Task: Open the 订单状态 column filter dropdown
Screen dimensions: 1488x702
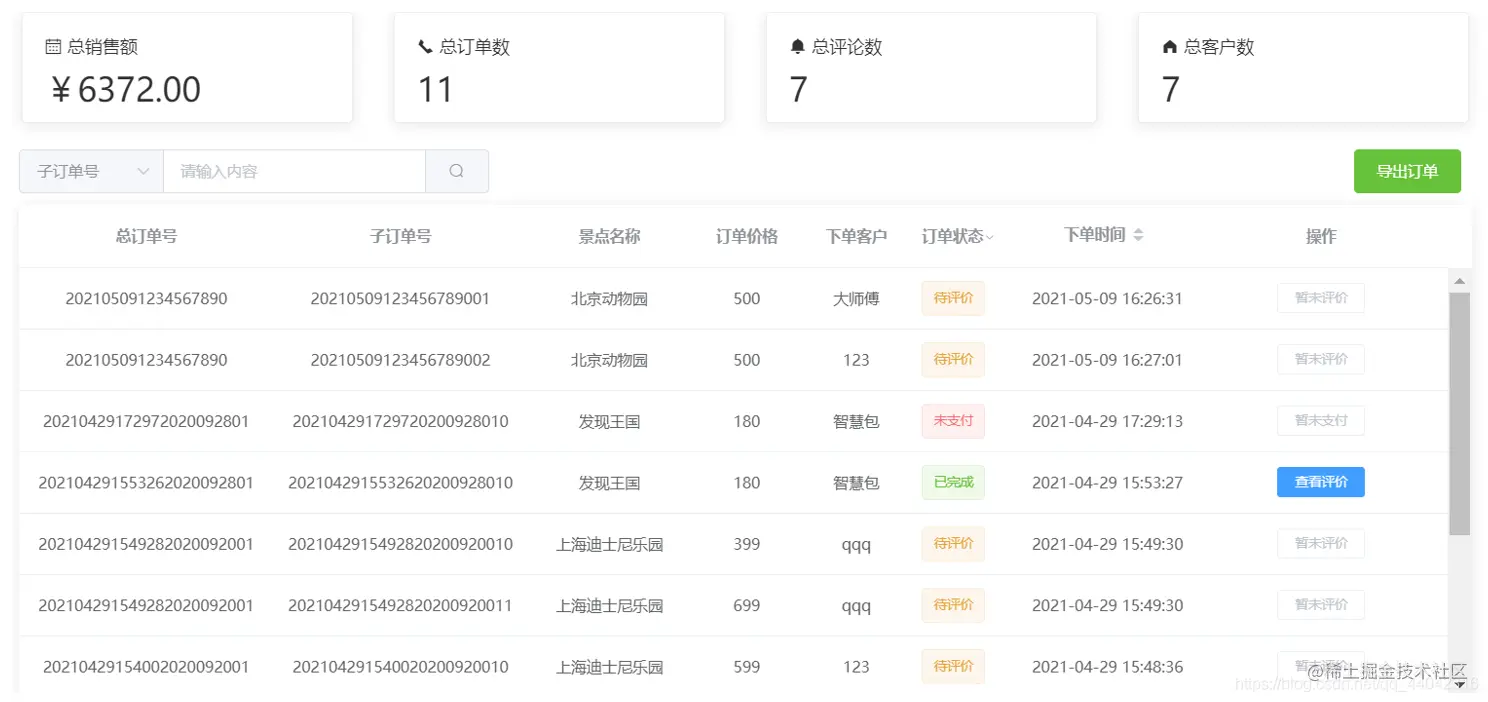Action: [990, 237]
